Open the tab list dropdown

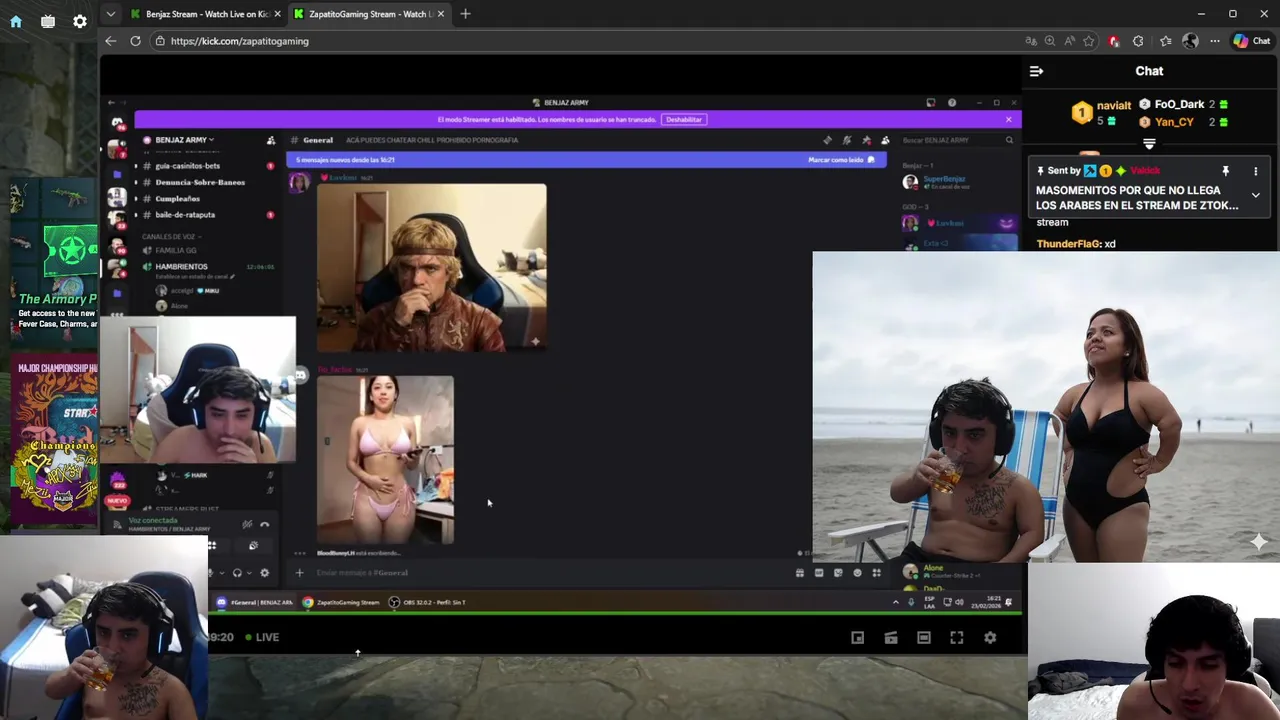[111, 14]
